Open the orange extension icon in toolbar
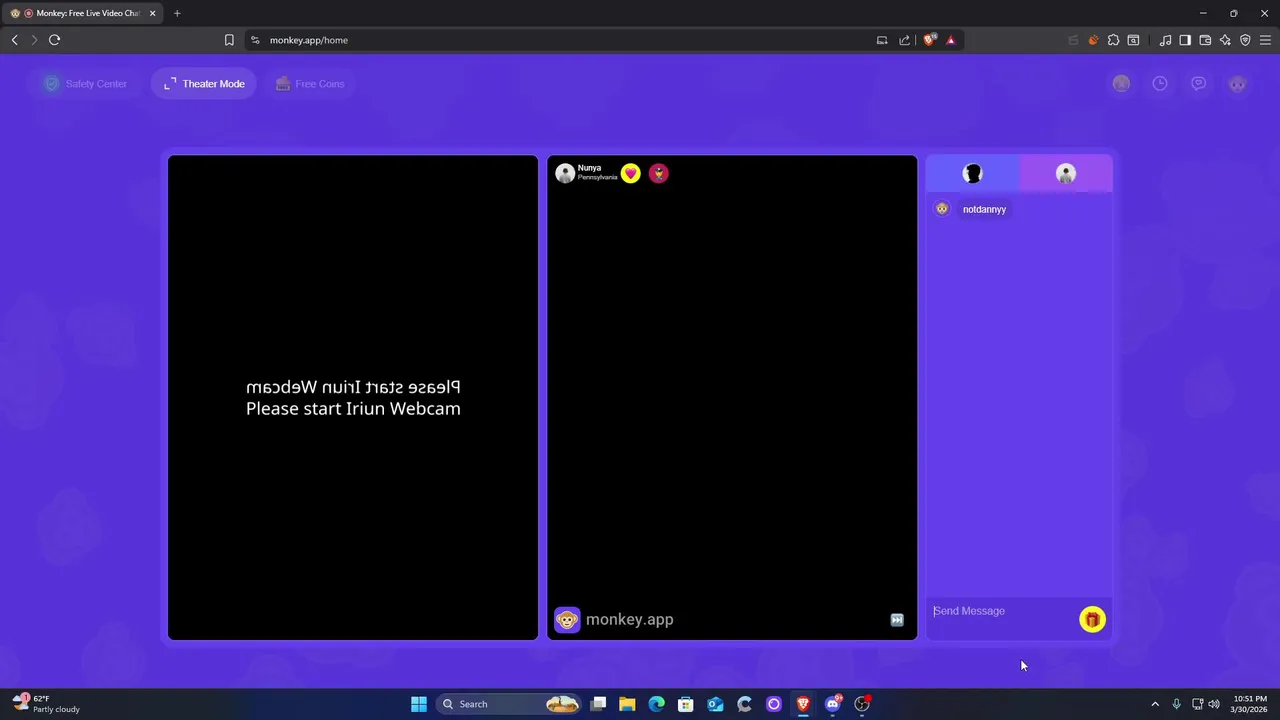1280x720 pixels. 1093,40
